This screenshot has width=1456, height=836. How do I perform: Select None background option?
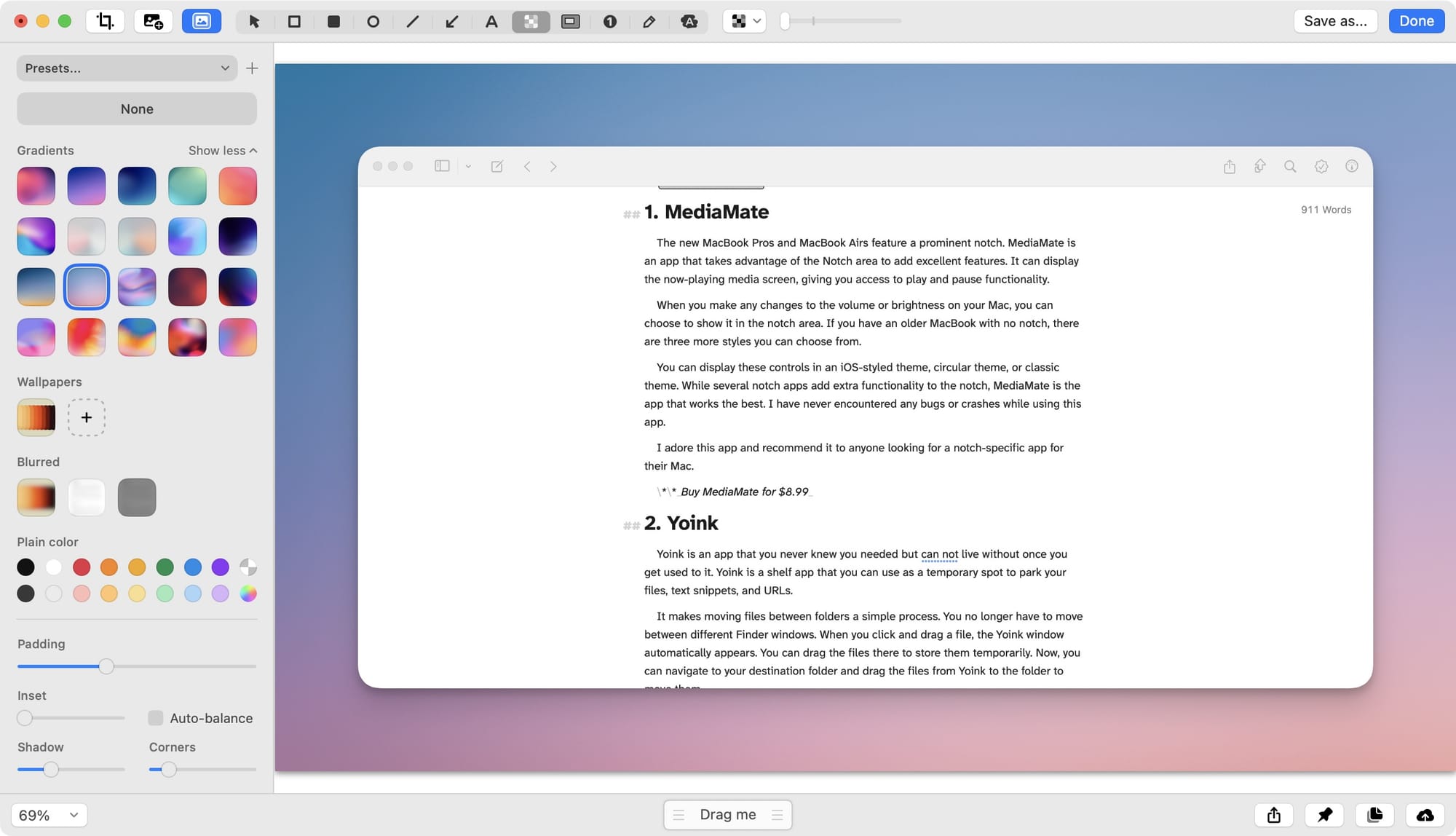coord(137,109)
